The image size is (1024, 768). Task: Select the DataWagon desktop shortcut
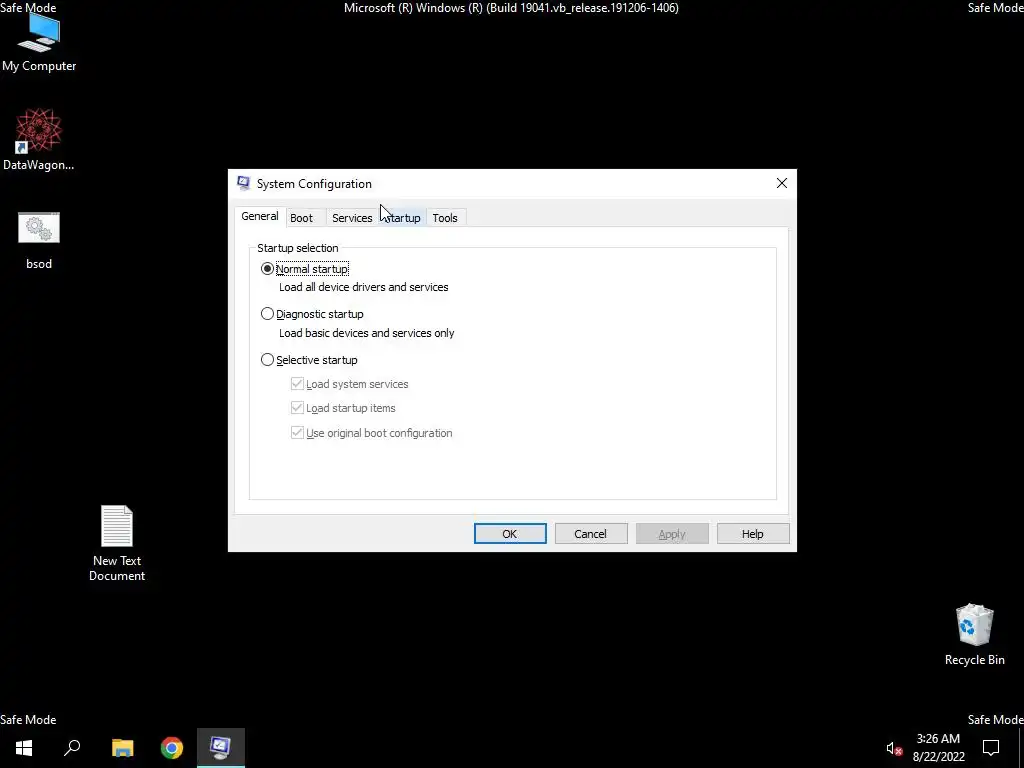click(x=39, y=140)
